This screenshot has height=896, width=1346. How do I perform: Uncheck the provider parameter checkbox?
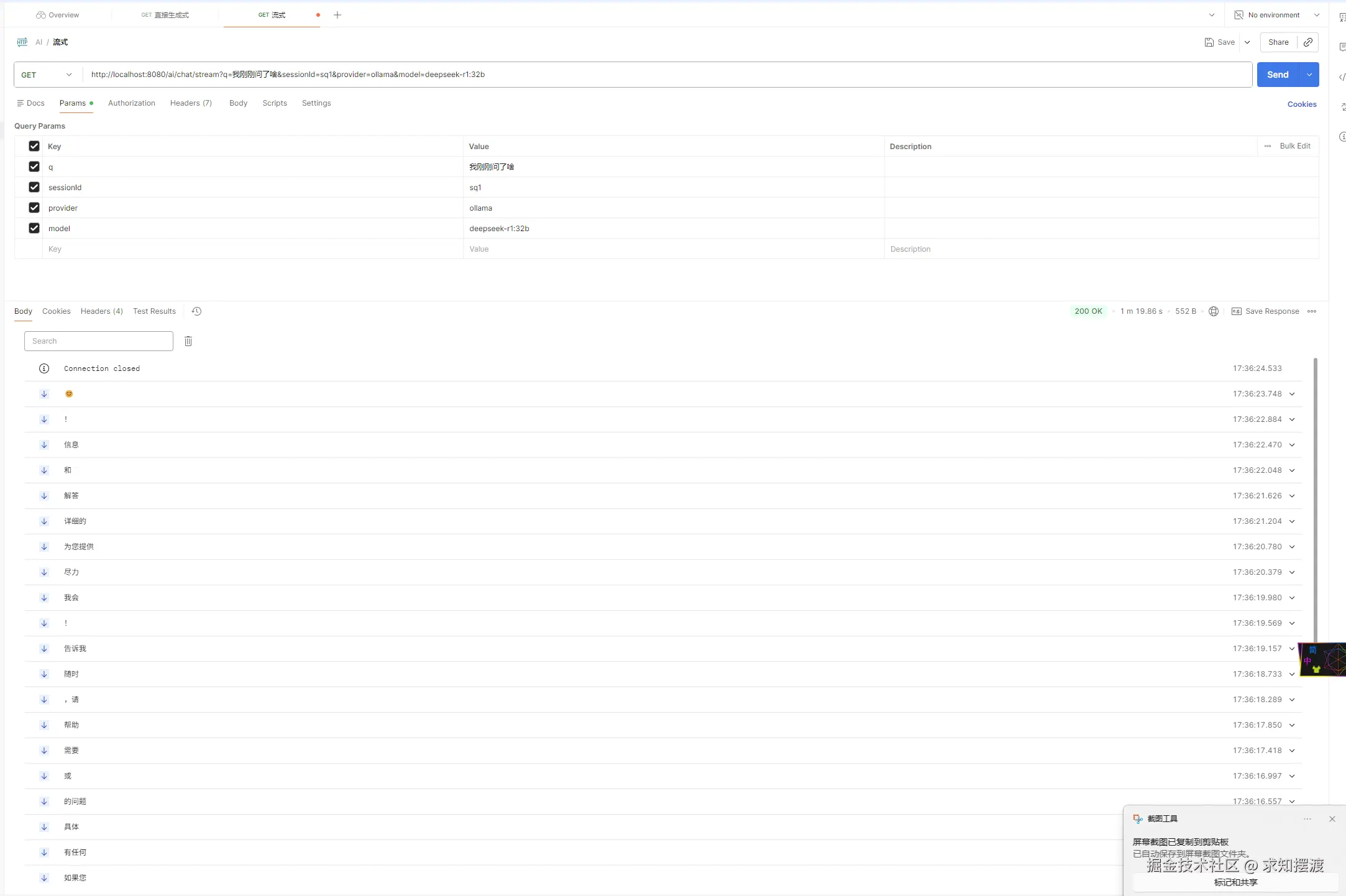[34, 208]
